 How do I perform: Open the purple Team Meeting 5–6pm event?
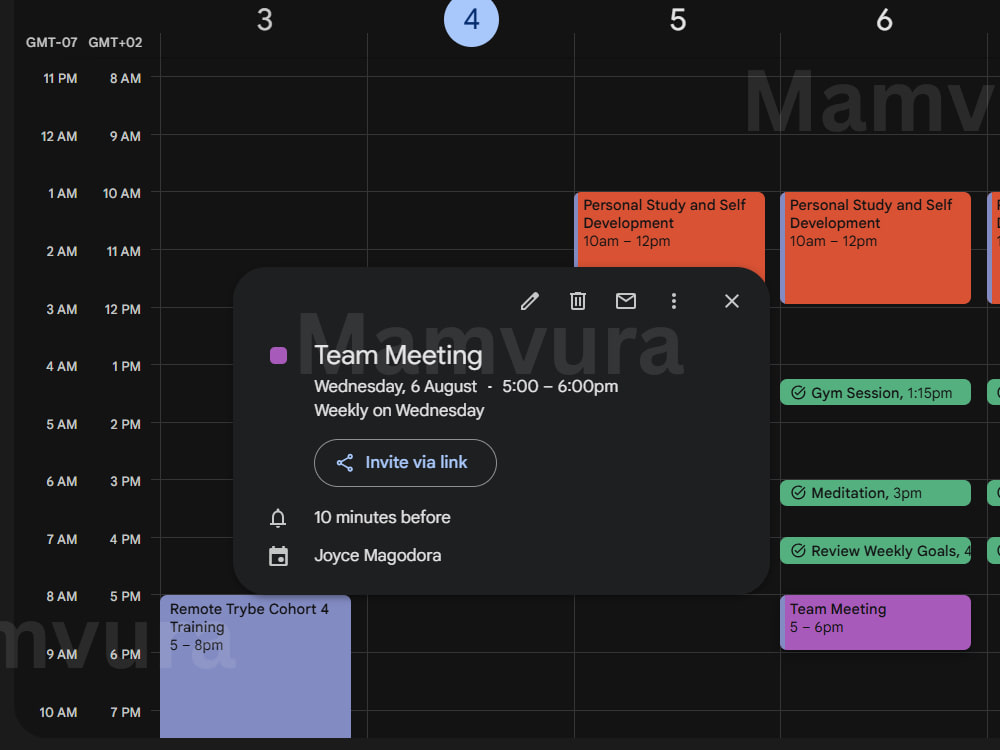tap(876, 622)
